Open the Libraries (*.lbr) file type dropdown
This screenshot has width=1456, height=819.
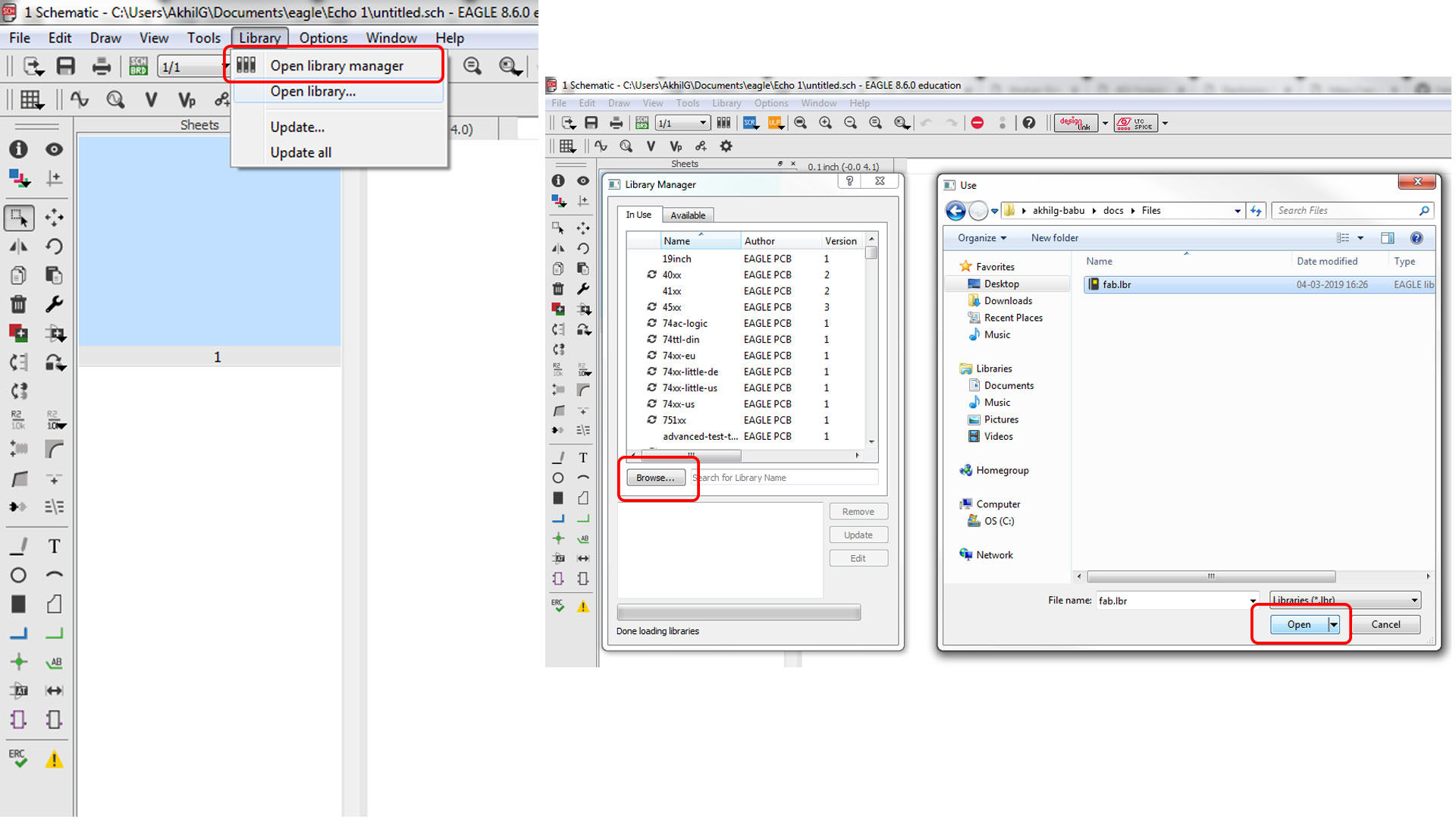coord(1345,600)
